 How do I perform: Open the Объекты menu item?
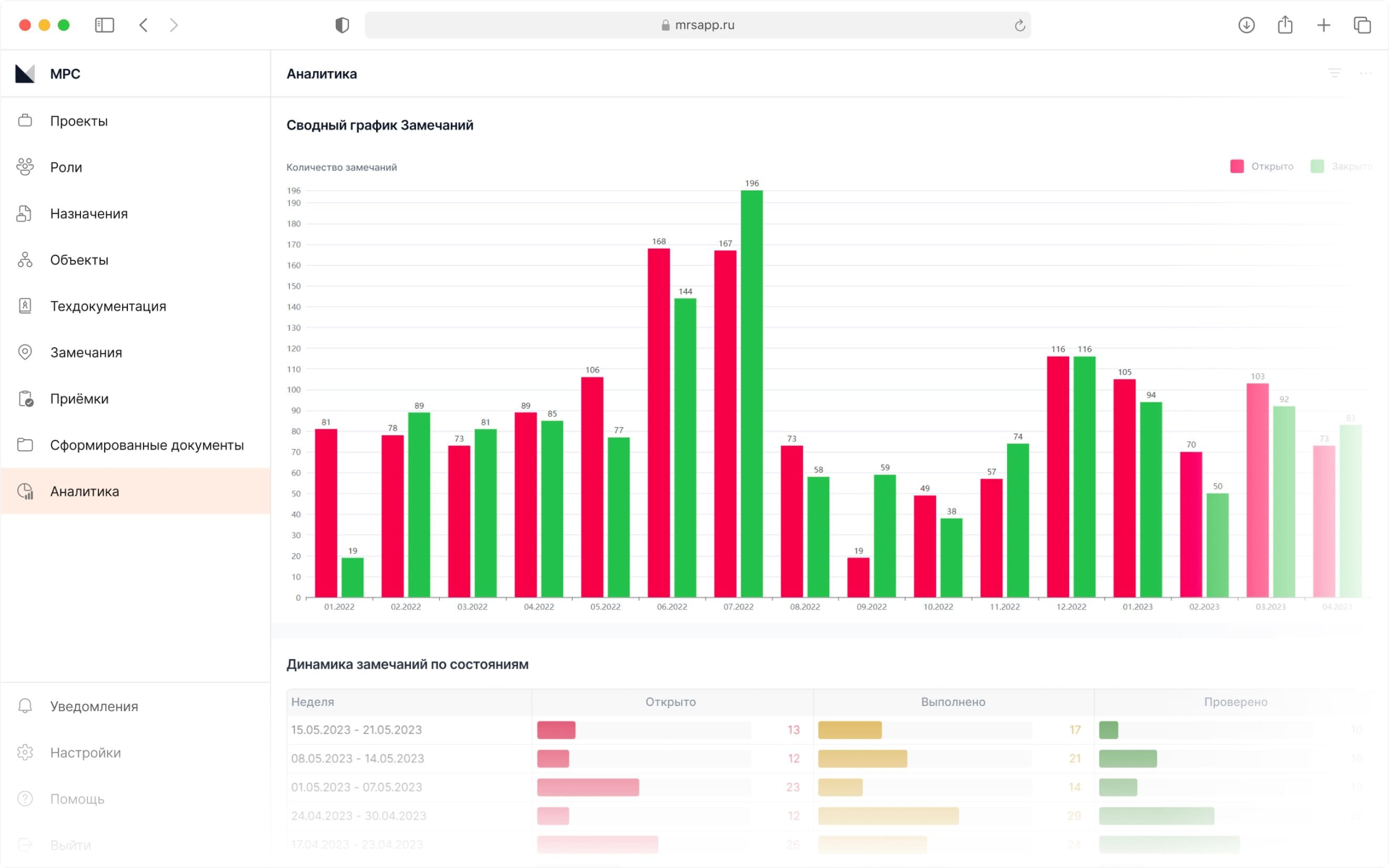point(135,259)
